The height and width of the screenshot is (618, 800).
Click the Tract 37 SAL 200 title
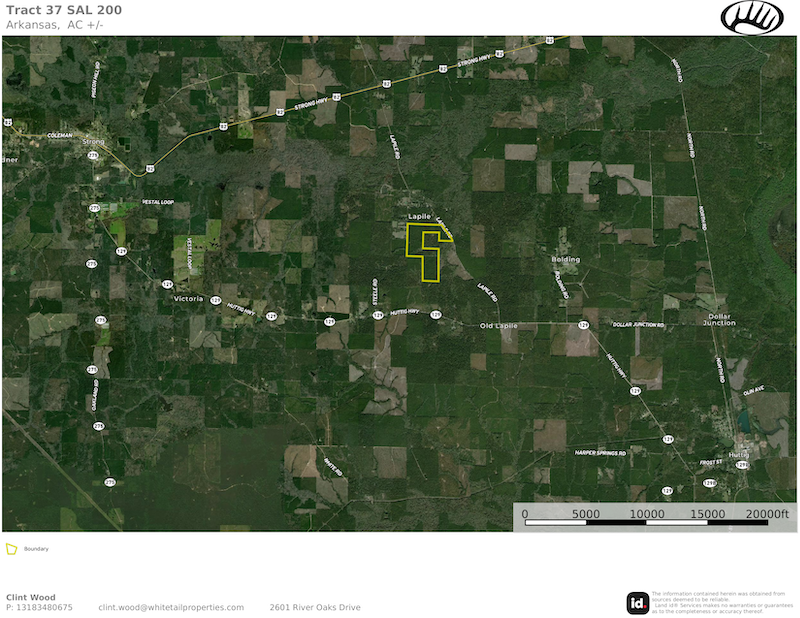click(x=53, y=10)
